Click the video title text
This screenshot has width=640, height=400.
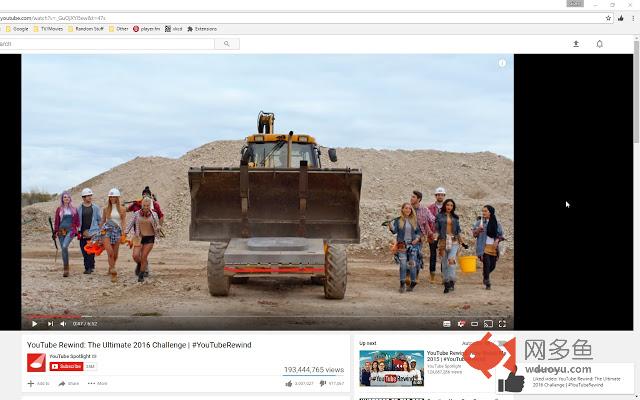click(x=139, y=345)
